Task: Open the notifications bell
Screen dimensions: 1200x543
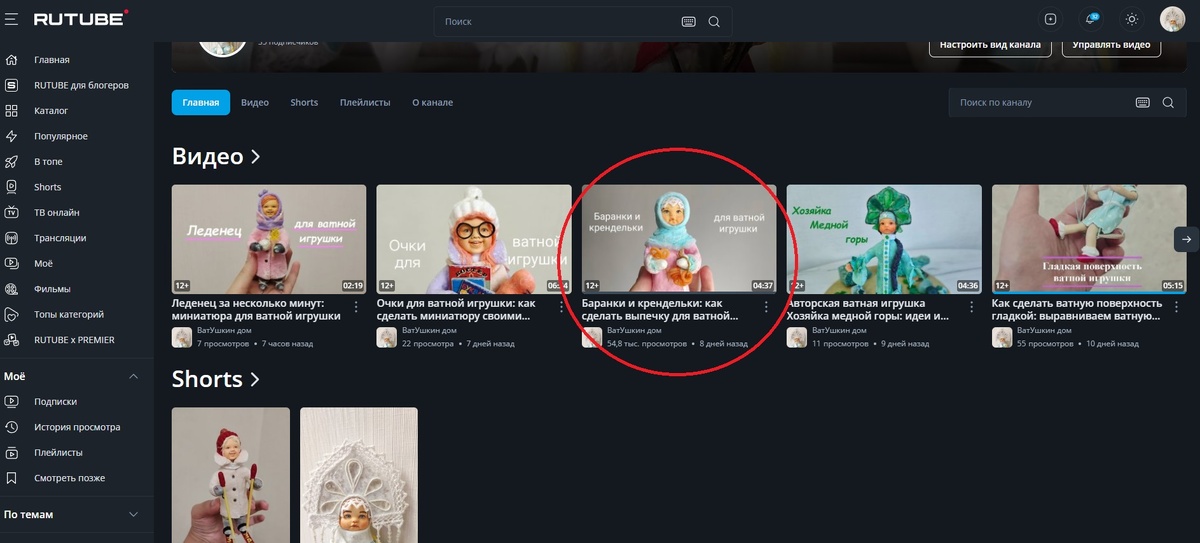Action: tap(1091, 19)
